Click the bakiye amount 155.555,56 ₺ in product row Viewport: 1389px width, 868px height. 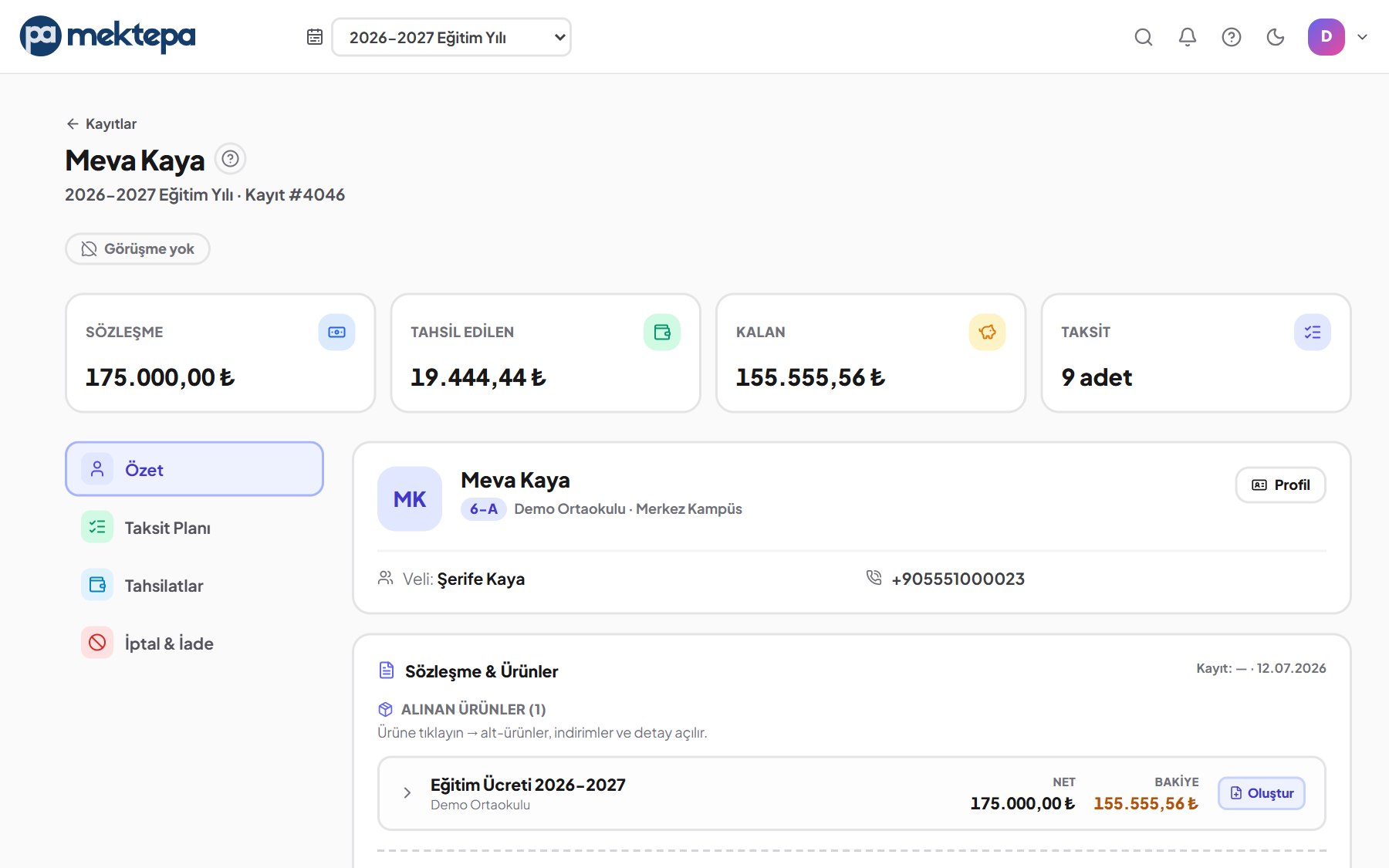pos(1146,803)
